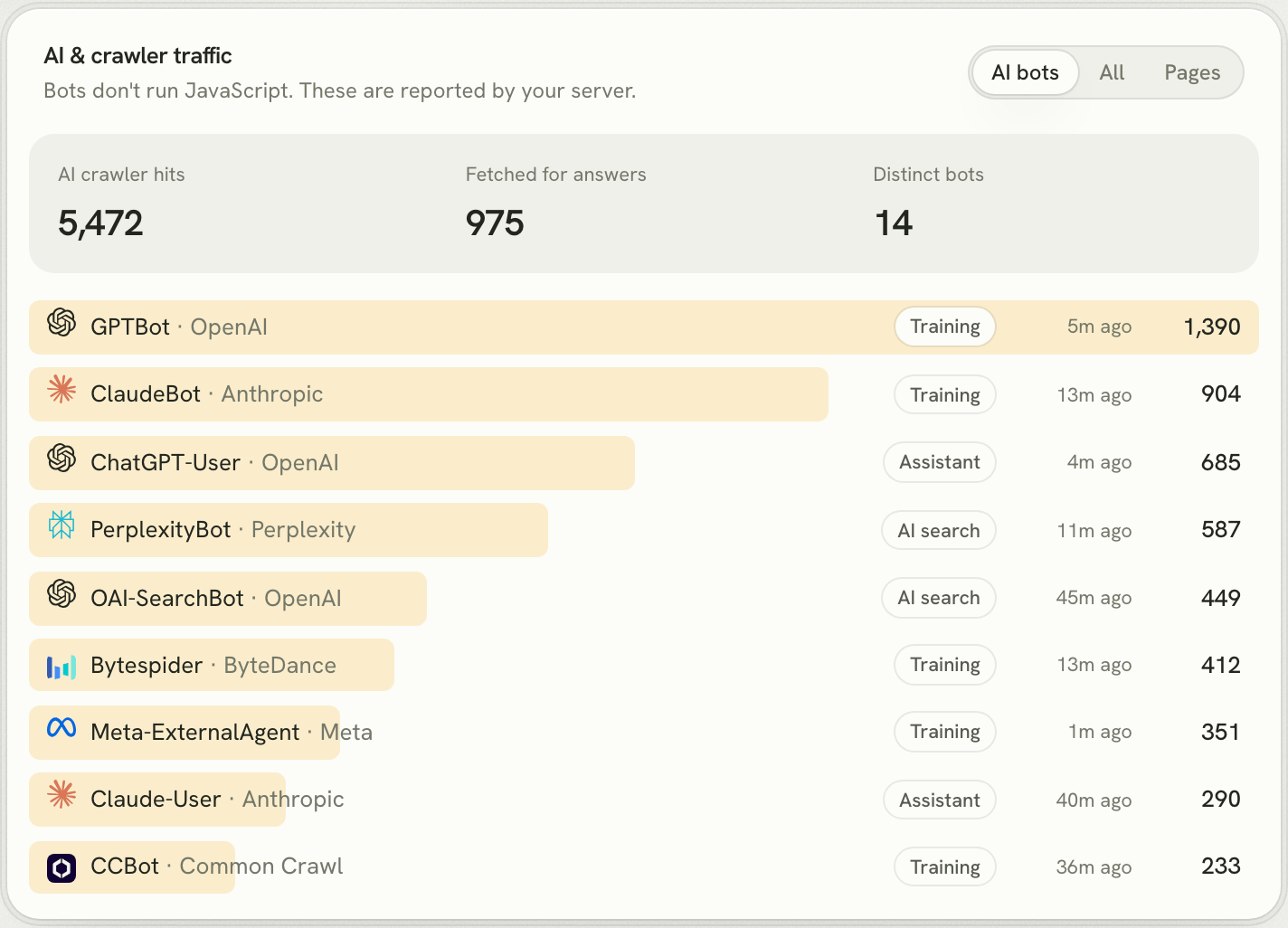Select the Meta-ExternalAgent · Meta row label

coord(232,732)
